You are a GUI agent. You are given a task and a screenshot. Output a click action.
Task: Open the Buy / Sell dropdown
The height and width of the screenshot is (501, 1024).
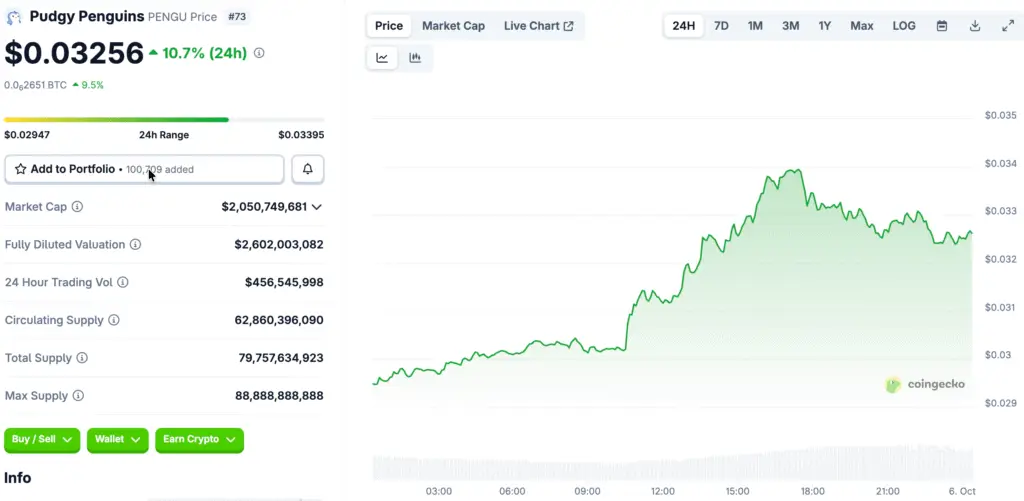tap(42, 440)
